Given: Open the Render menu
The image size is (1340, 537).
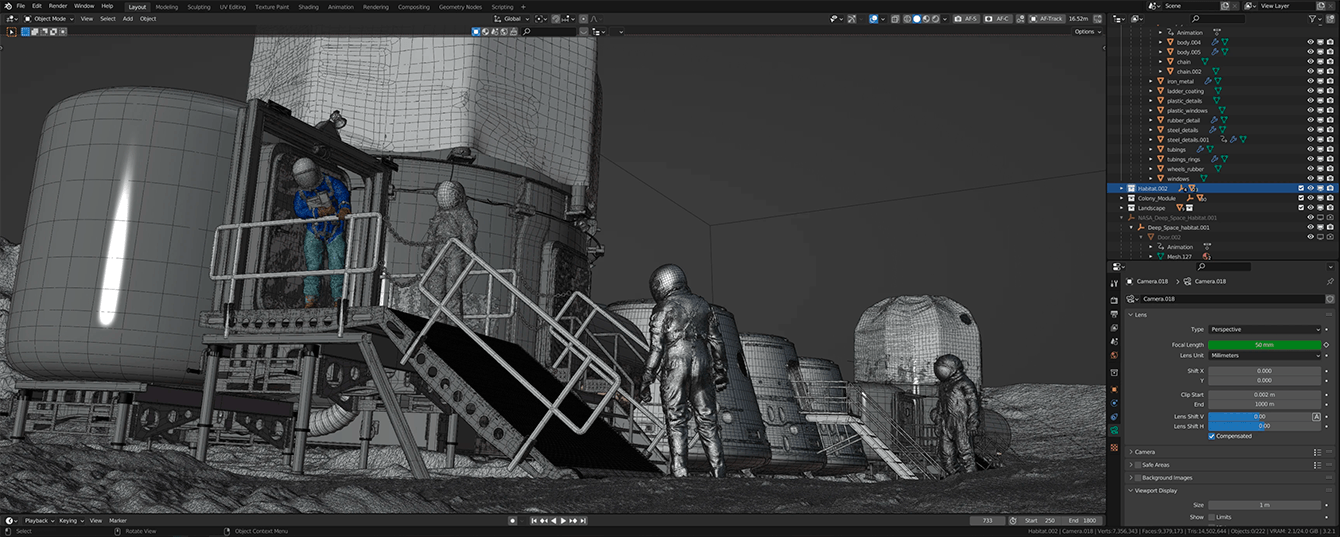Looking at the screenshot, I should 58,6.
